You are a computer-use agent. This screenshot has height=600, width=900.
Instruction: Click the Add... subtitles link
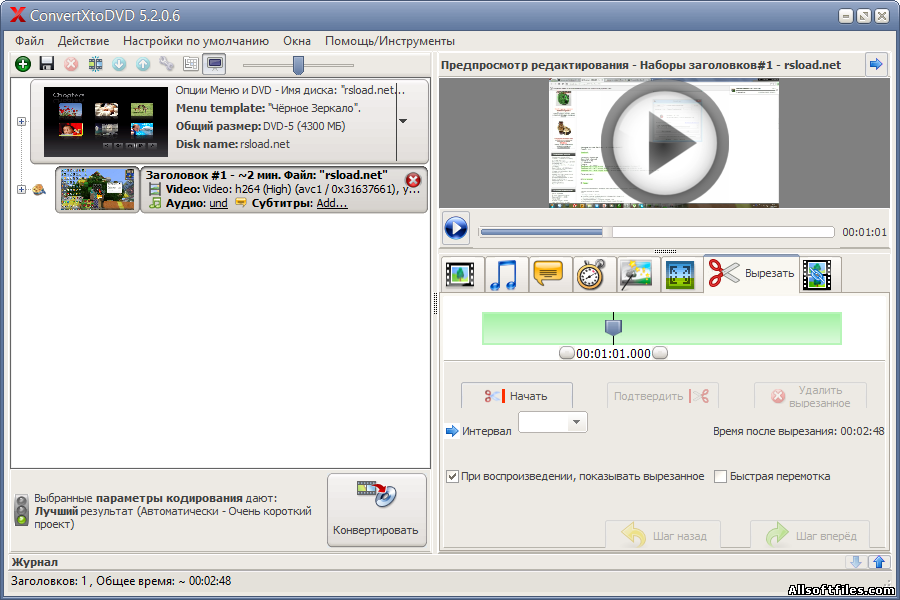pyautogui.click(x=332, y=203)
